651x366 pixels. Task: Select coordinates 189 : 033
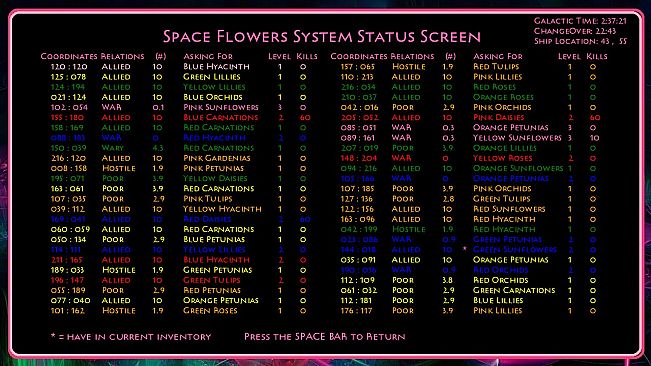(x=67, y=270)
